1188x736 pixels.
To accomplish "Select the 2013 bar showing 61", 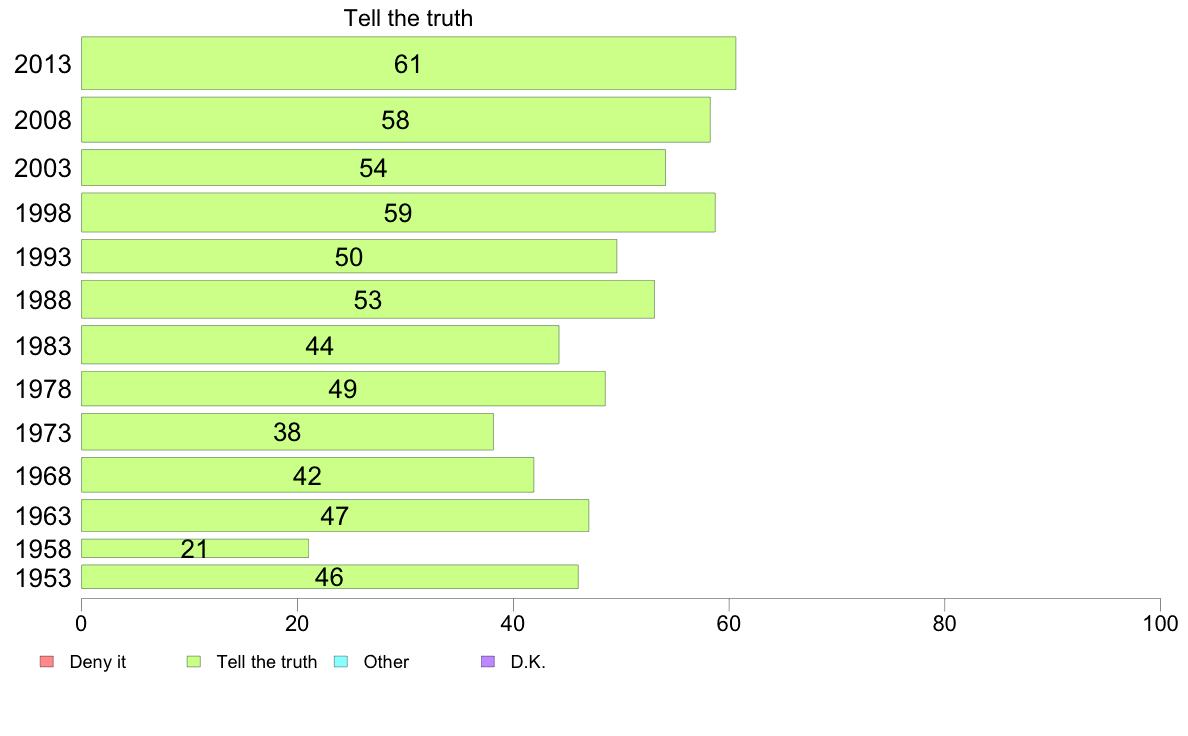I will click(x=408, y=63).
